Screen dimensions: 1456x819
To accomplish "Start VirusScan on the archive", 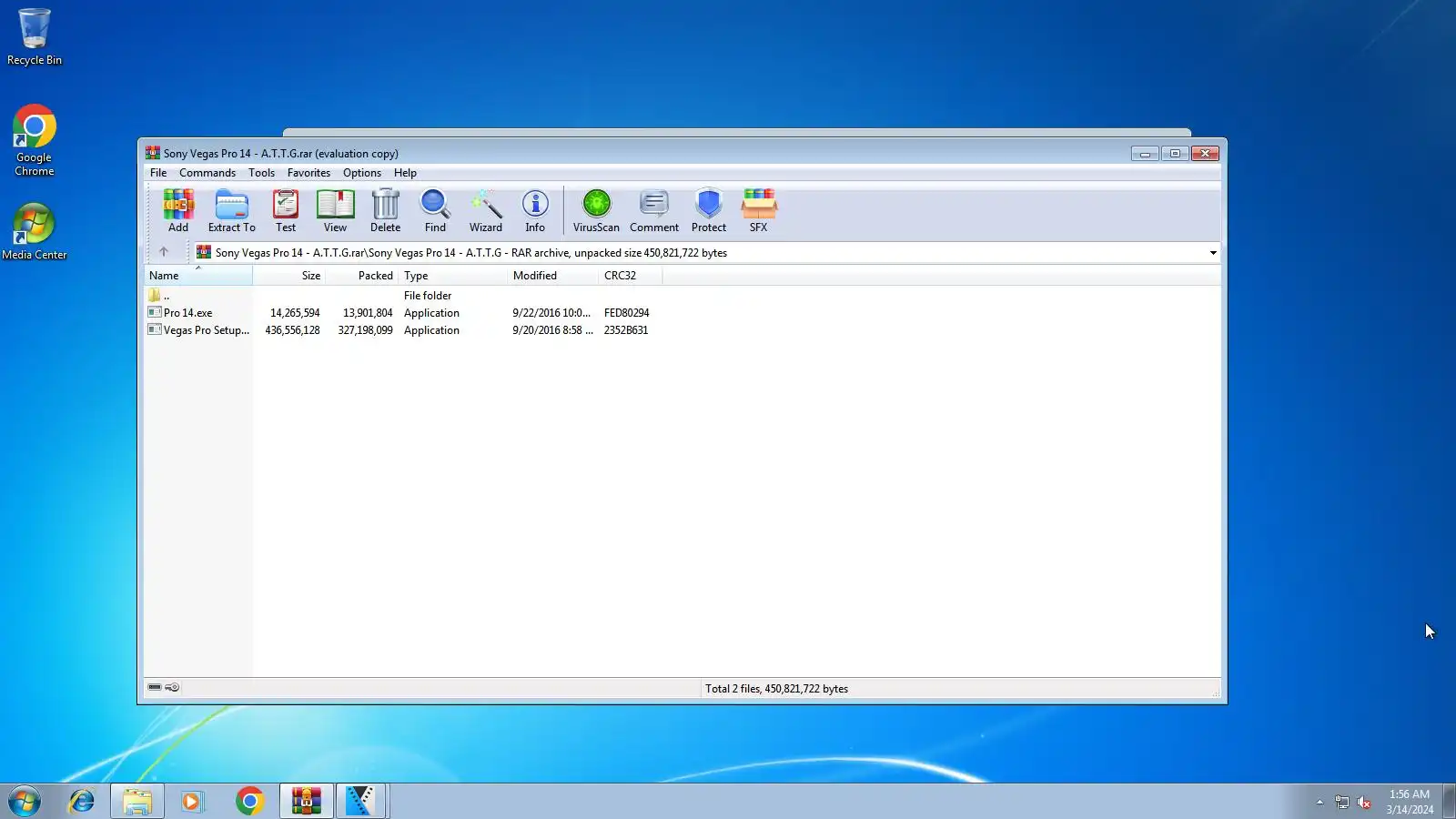I will pos(596,210).
